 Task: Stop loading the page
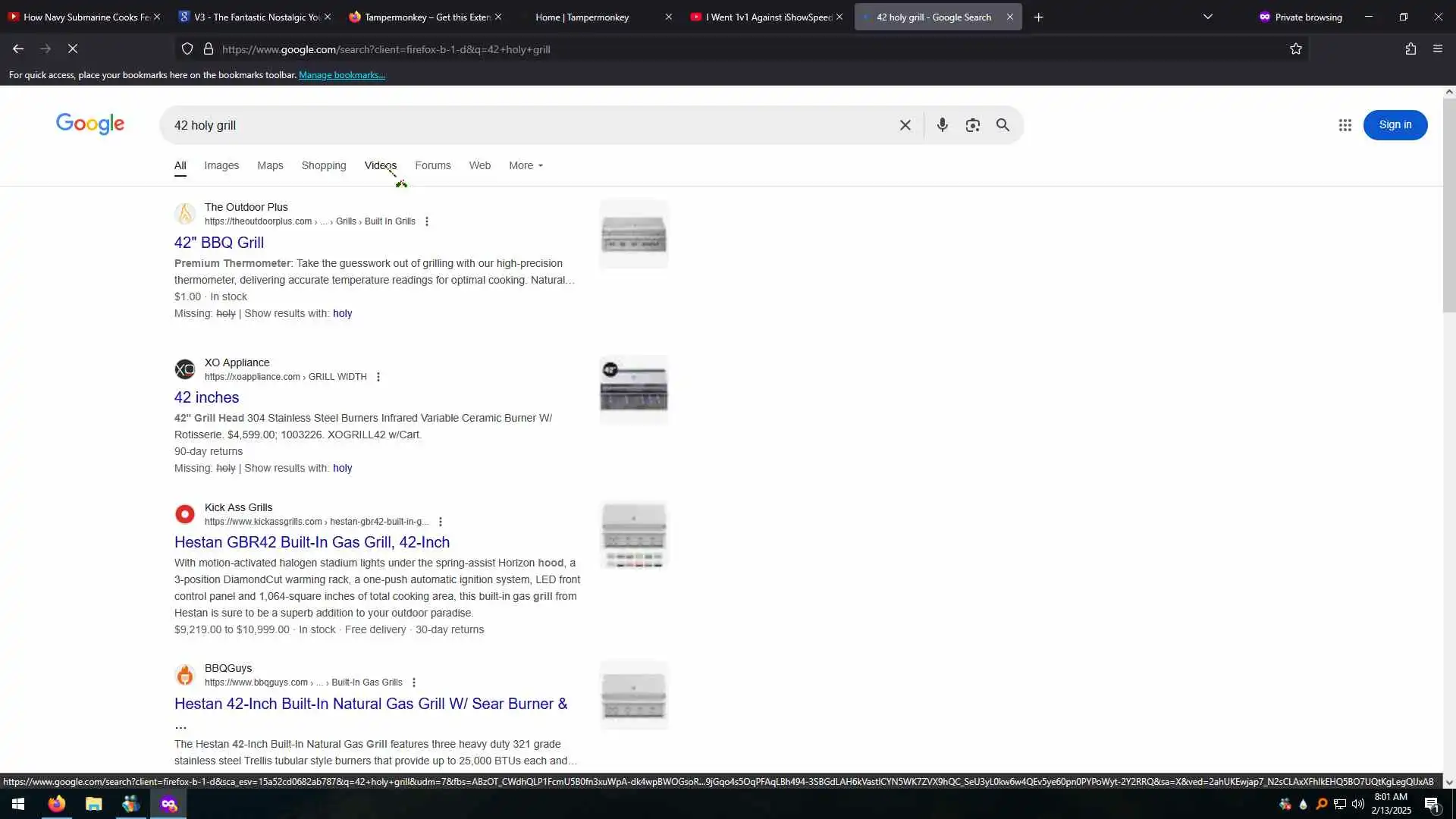(73, 49)
